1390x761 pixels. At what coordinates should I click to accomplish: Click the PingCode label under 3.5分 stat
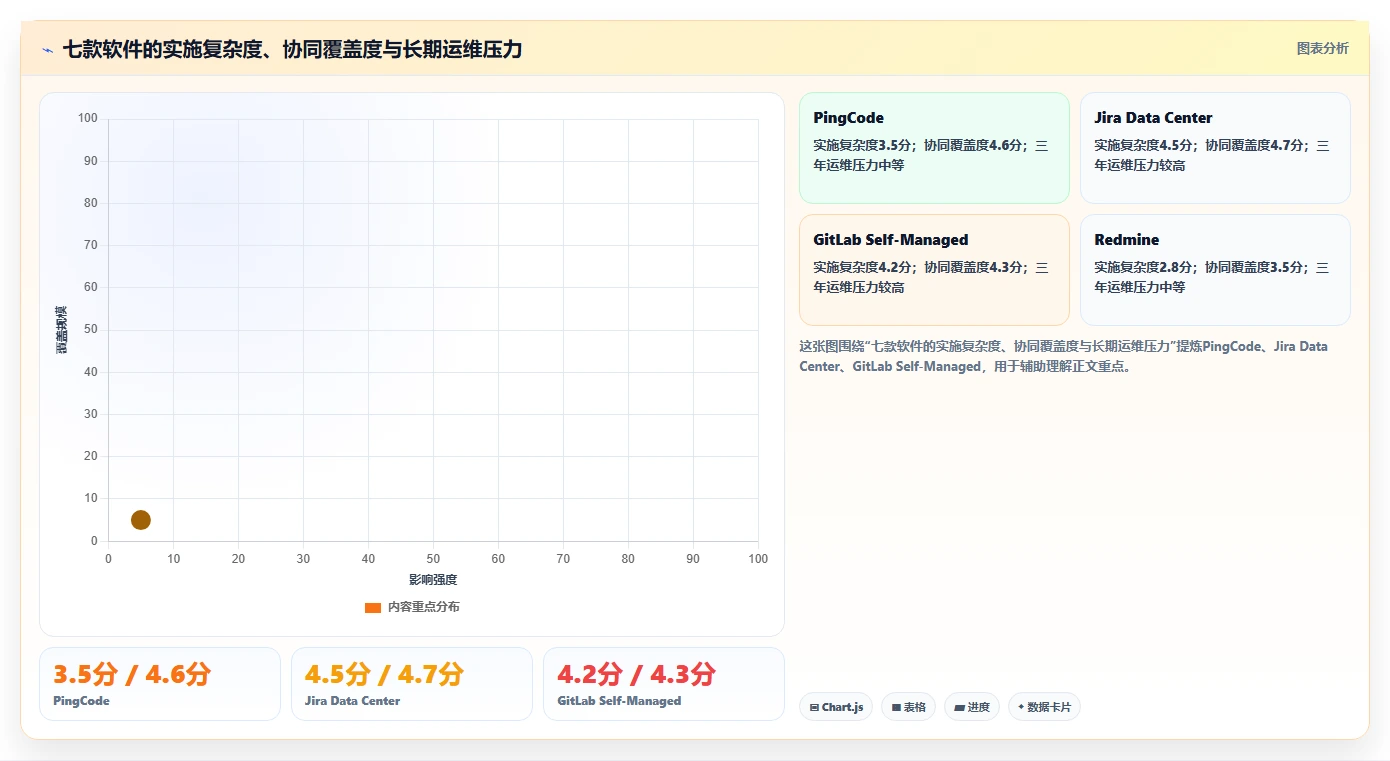pyautogui.click(x=81, y=701)
